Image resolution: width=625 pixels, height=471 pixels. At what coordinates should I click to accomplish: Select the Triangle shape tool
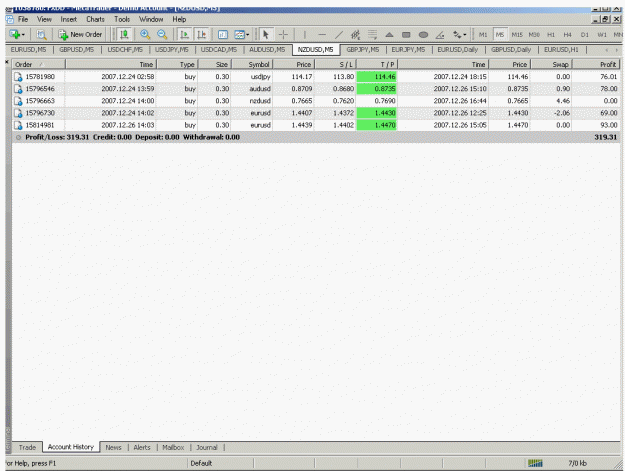pos(389,35)
